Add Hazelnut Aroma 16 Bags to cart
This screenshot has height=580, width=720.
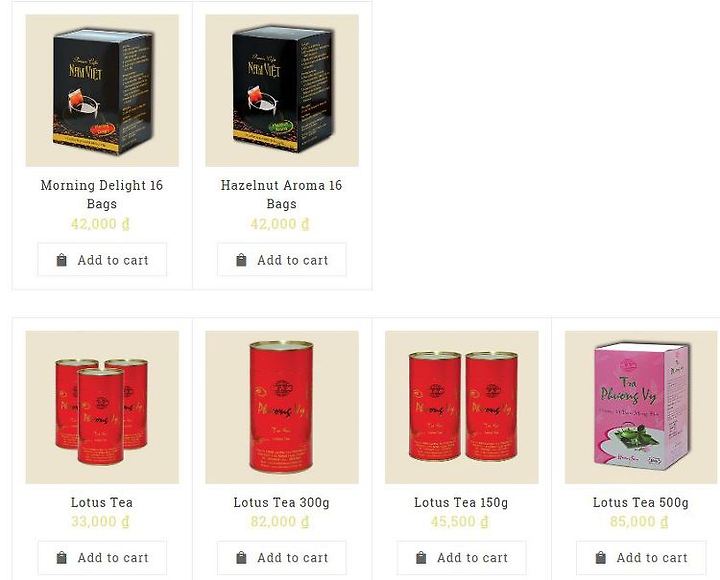[281, 260]
